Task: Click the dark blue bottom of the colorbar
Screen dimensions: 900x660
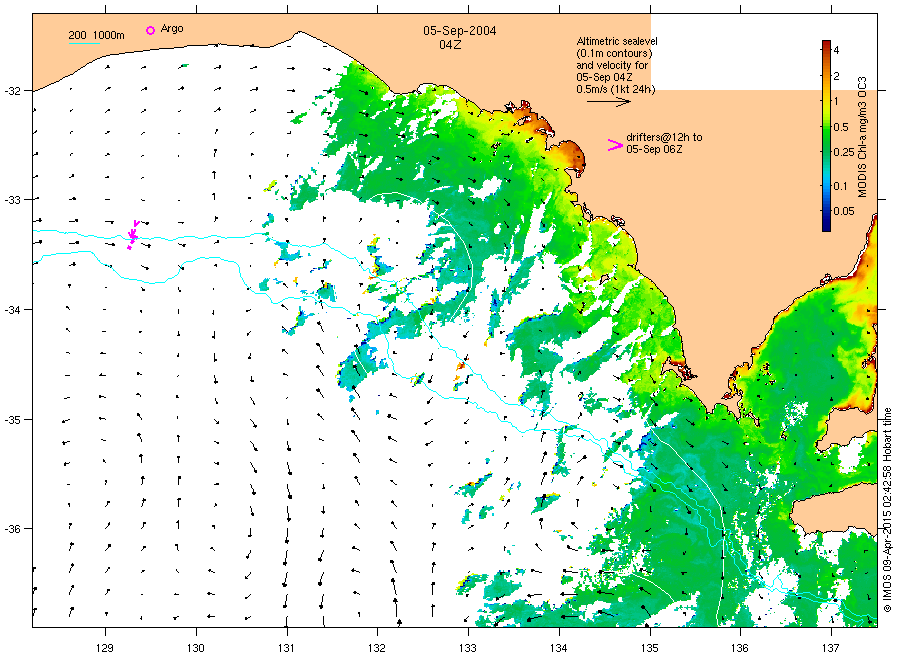Action: point(826,226)
